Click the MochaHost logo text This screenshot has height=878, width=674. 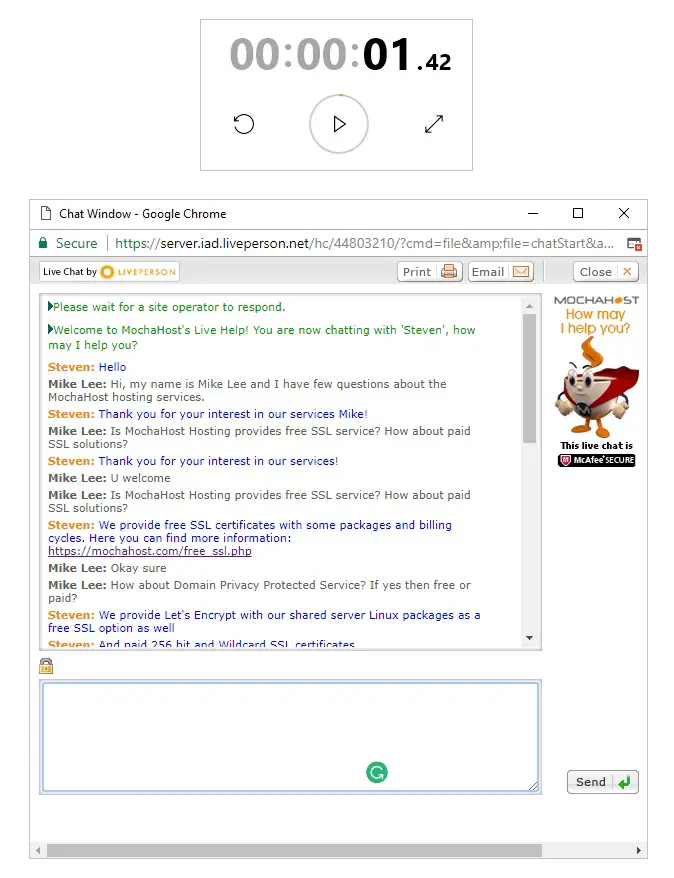(x=597, y=300)
